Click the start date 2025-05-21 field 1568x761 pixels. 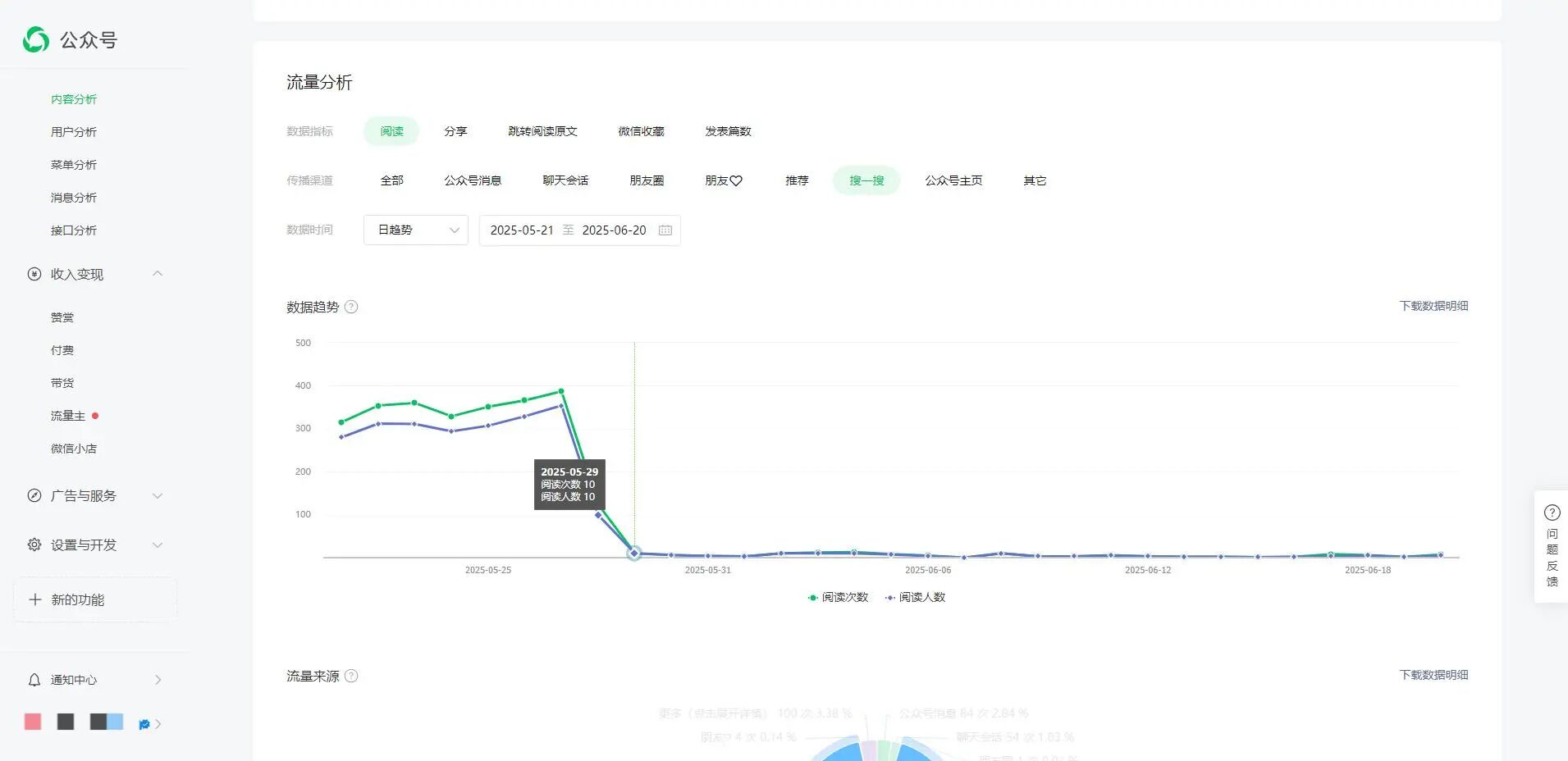click(x=522, y=230)
